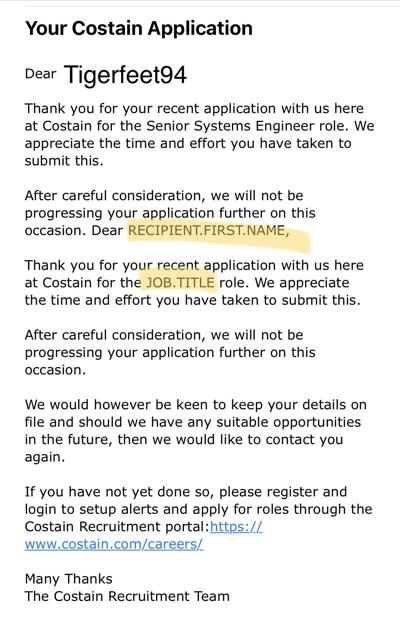Click the 'Many Thanks' sign-off line
The width and height of the screenshot is (400, 618).
[x=69, y=579]
